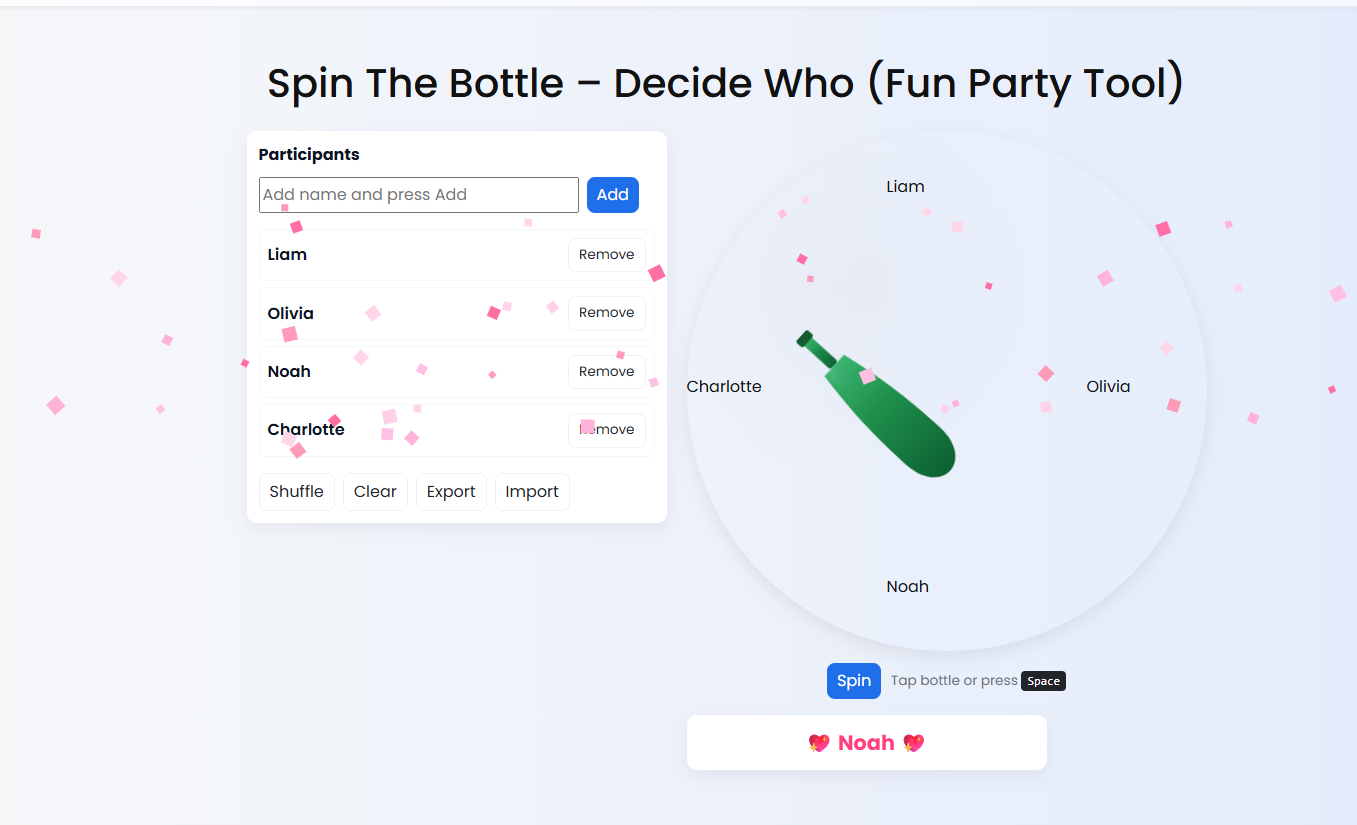Click the Add button
This screenshot has height=825, width=1357.
coord(612,194)
